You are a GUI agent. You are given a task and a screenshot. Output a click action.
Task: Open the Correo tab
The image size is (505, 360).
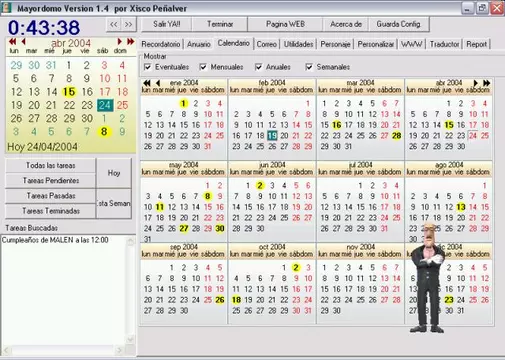pyautogui.click(x=266, y=44)
